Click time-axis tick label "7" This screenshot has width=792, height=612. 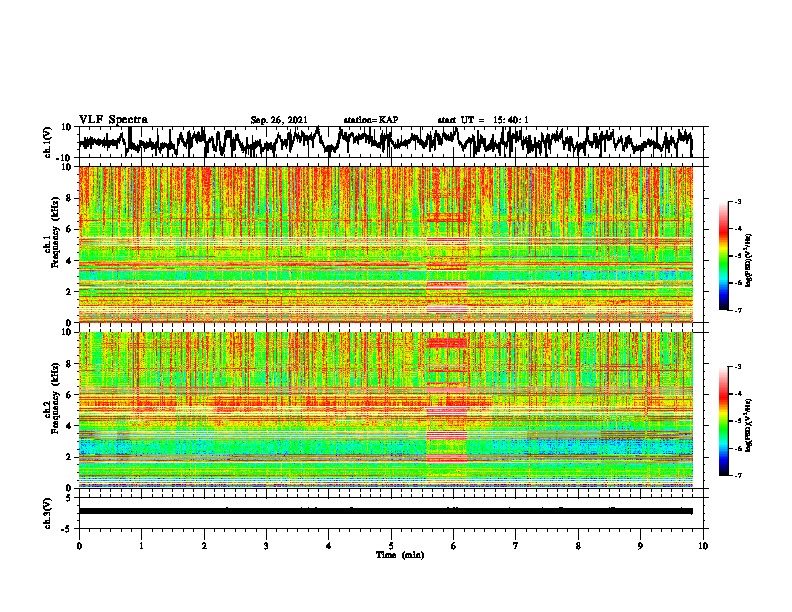point(516,546)
